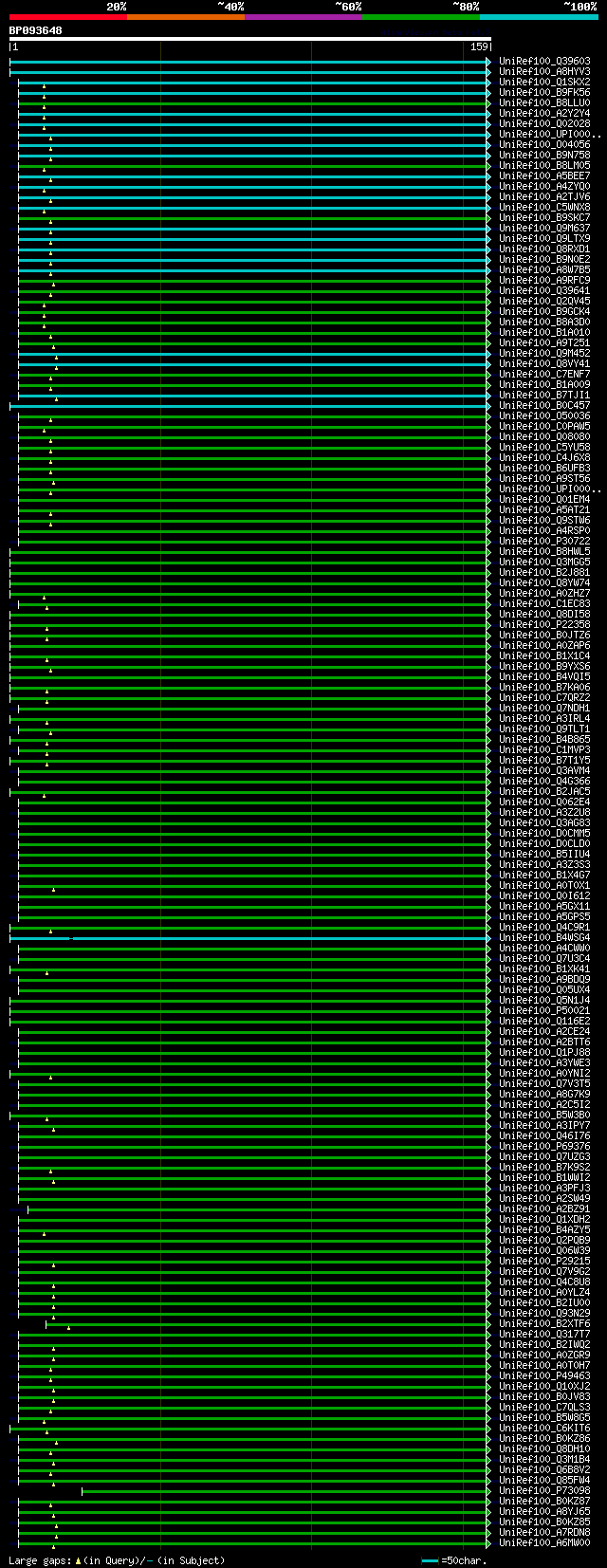The height and width of the screenshot is (1568, 607).
Task: Select the label UniRef100_B7TJI1
Action: coord(544,395)
